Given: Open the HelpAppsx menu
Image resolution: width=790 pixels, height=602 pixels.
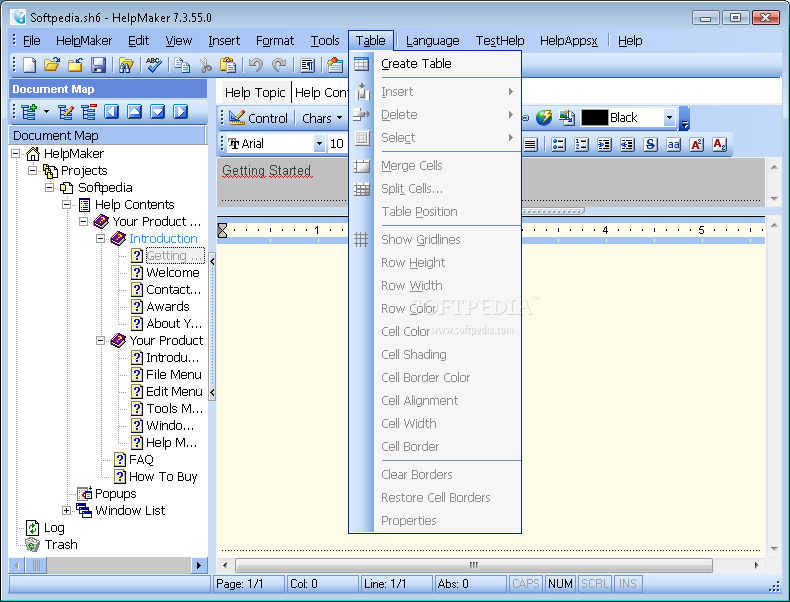Looking at the screenshot, I should [x=568, y=41].
